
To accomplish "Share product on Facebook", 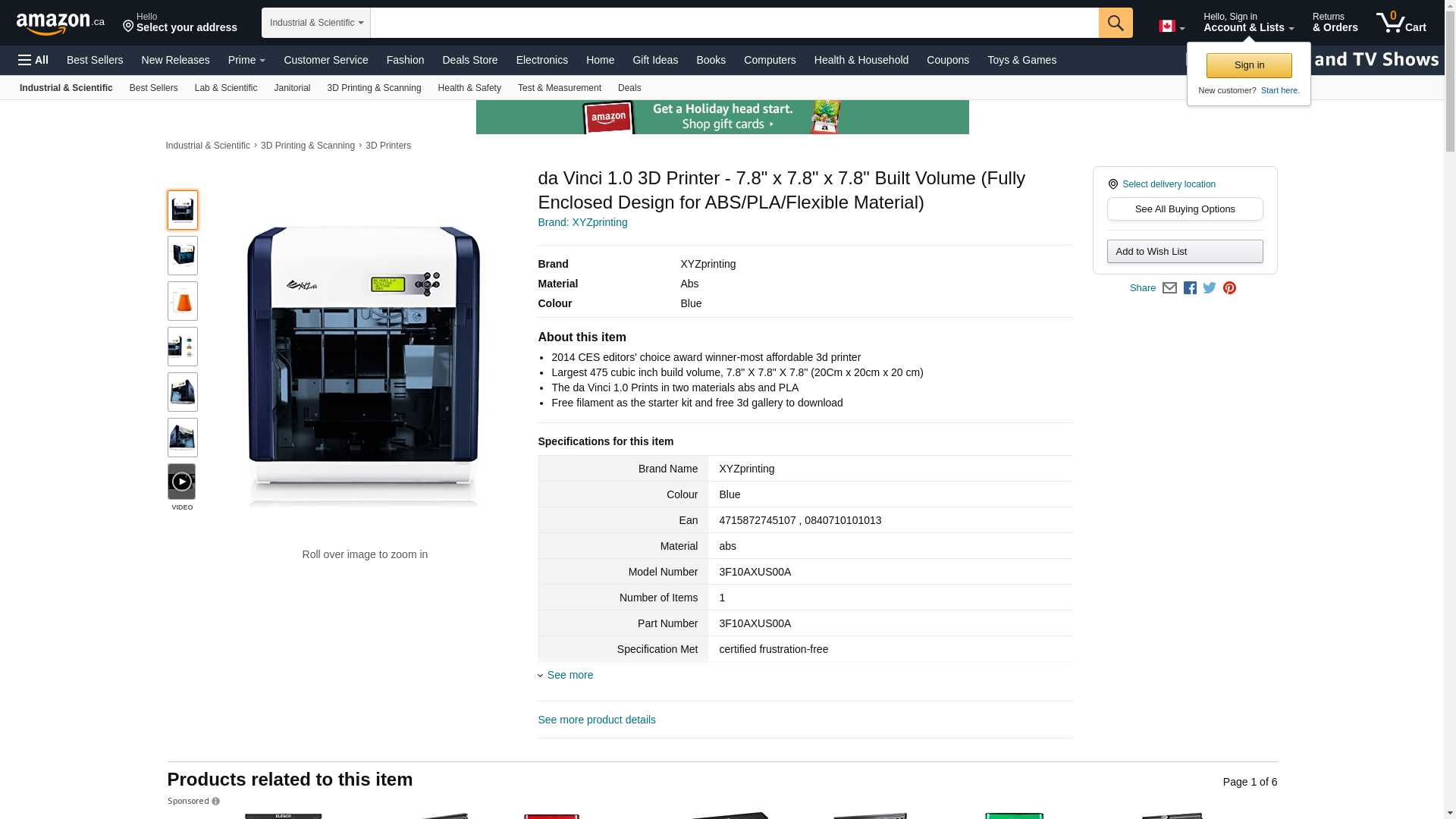I will click(x=1190, y=288).
